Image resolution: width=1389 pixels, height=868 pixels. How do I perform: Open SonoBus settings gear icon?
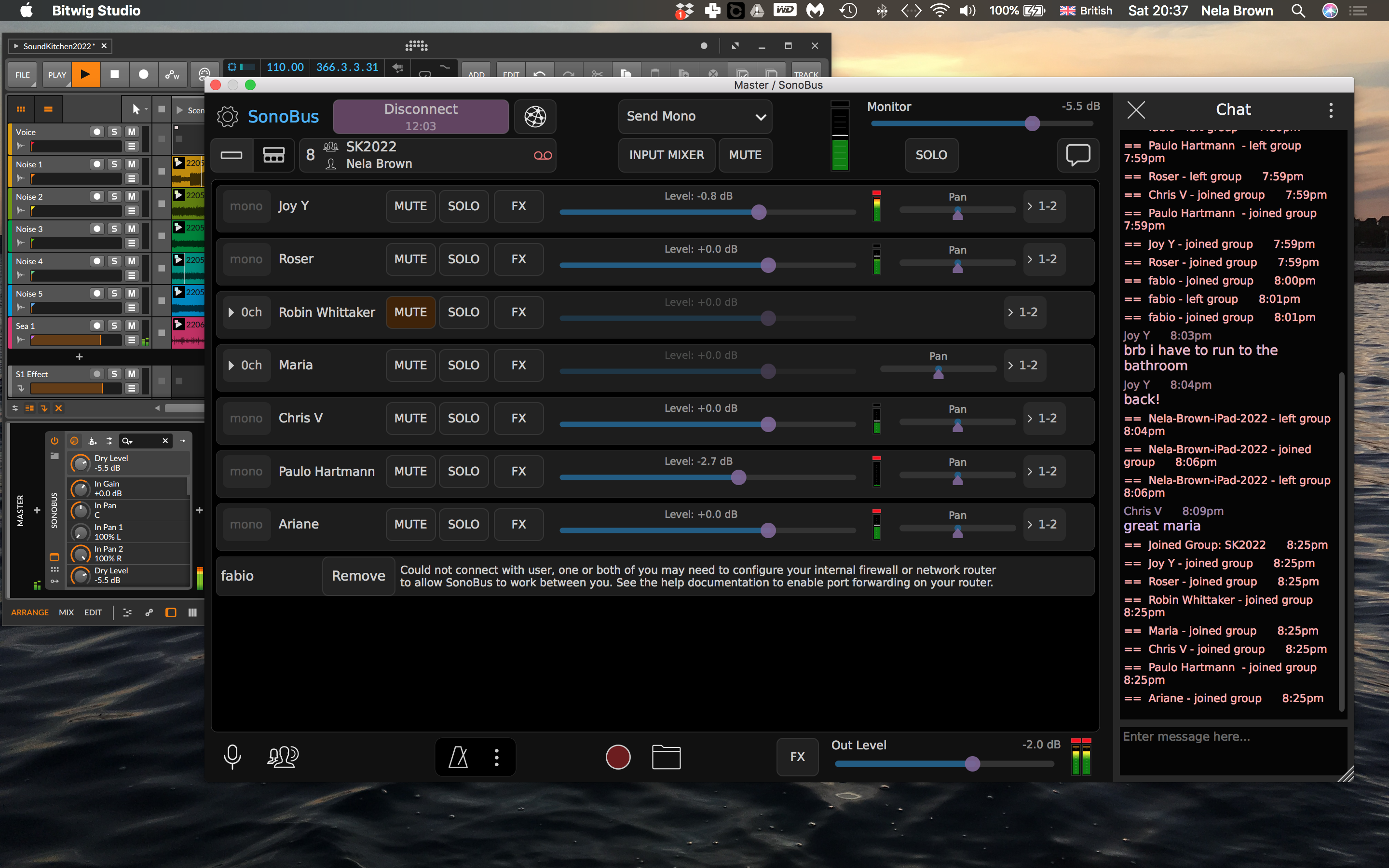point(227,117)
